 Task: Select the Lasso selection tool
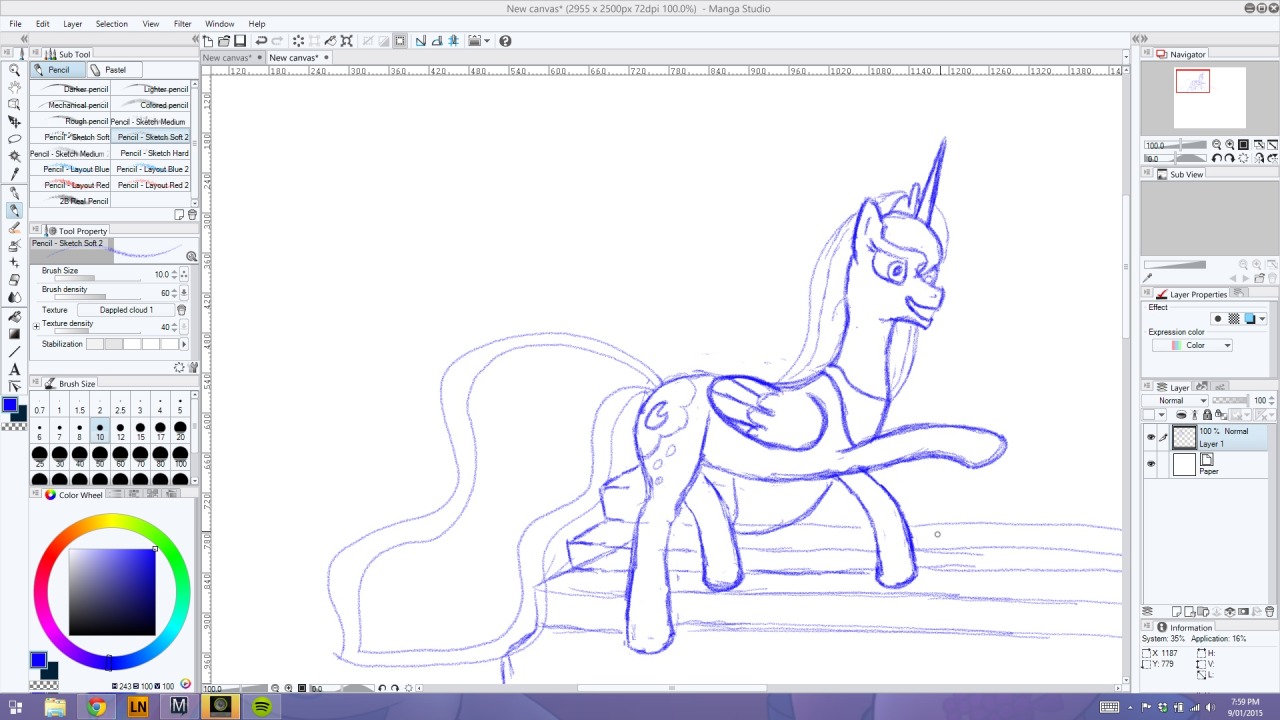click(x=14, y=139)
